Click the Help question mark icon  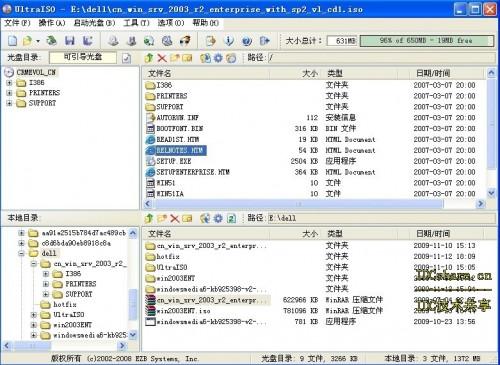click(247, 41)
